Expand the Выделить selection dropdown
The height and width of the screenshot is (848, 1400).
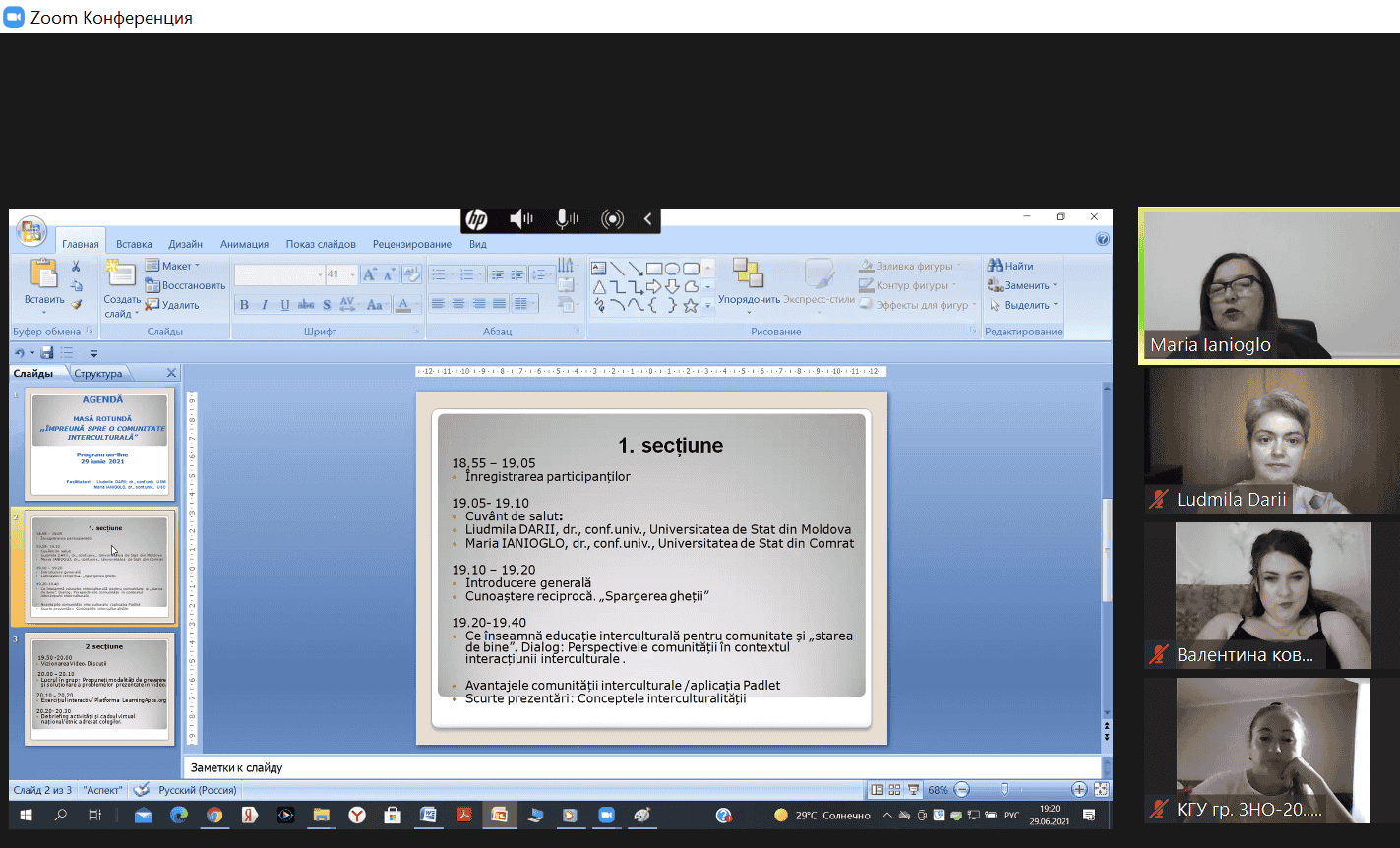pyautogui.click(x=1023, y=305)
